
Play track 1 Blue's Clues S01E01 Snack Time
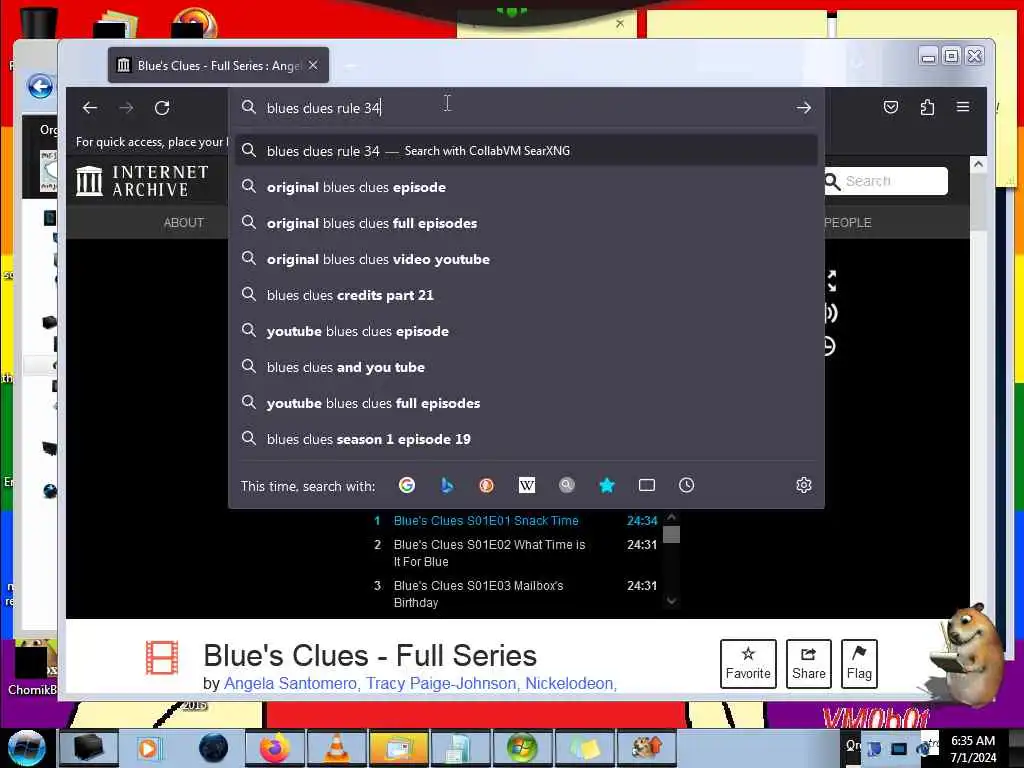point(486,520)
